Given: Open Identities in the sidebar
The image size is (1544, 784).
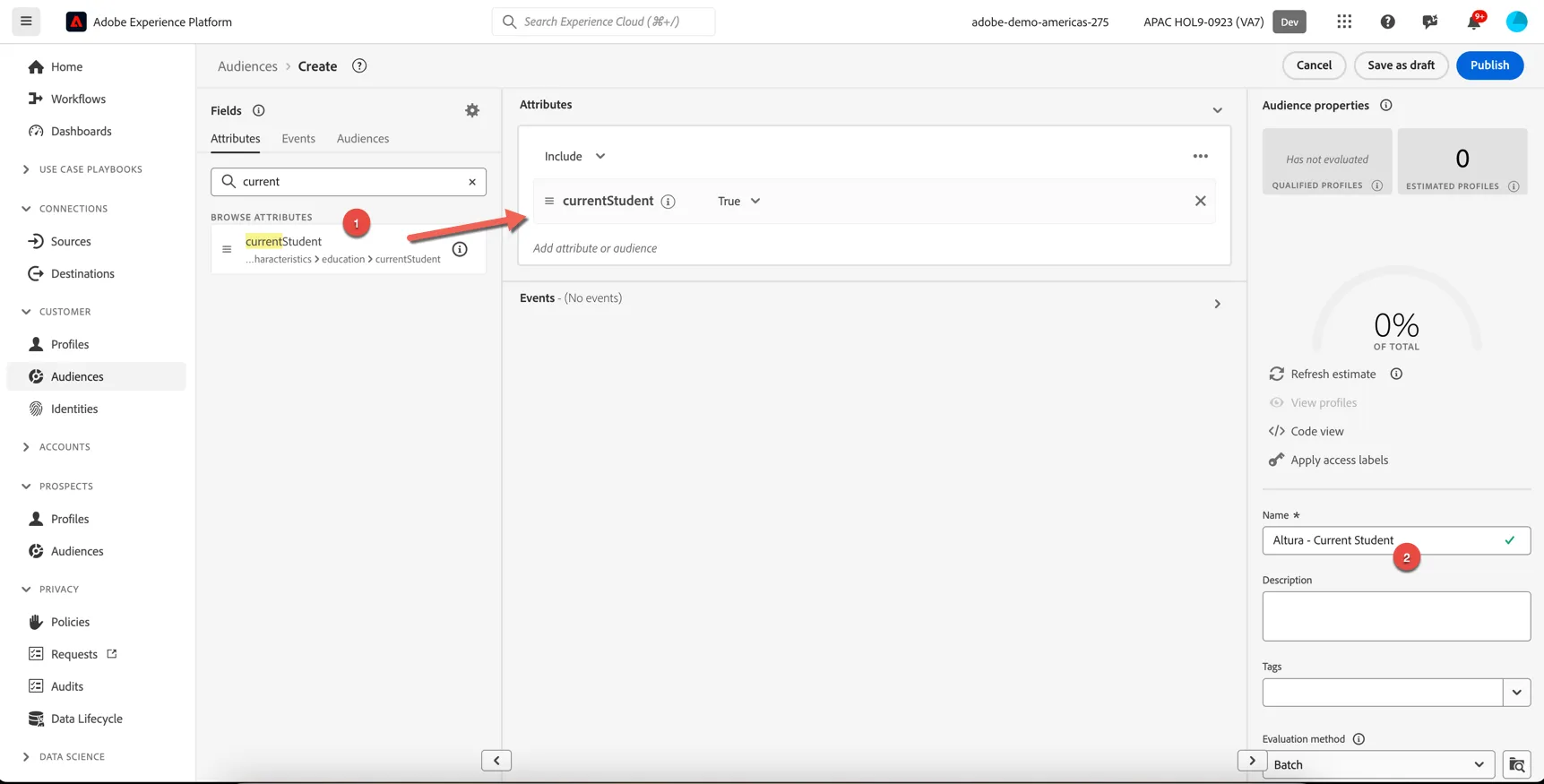Looking at the screenshot, I should click(74, 409).
